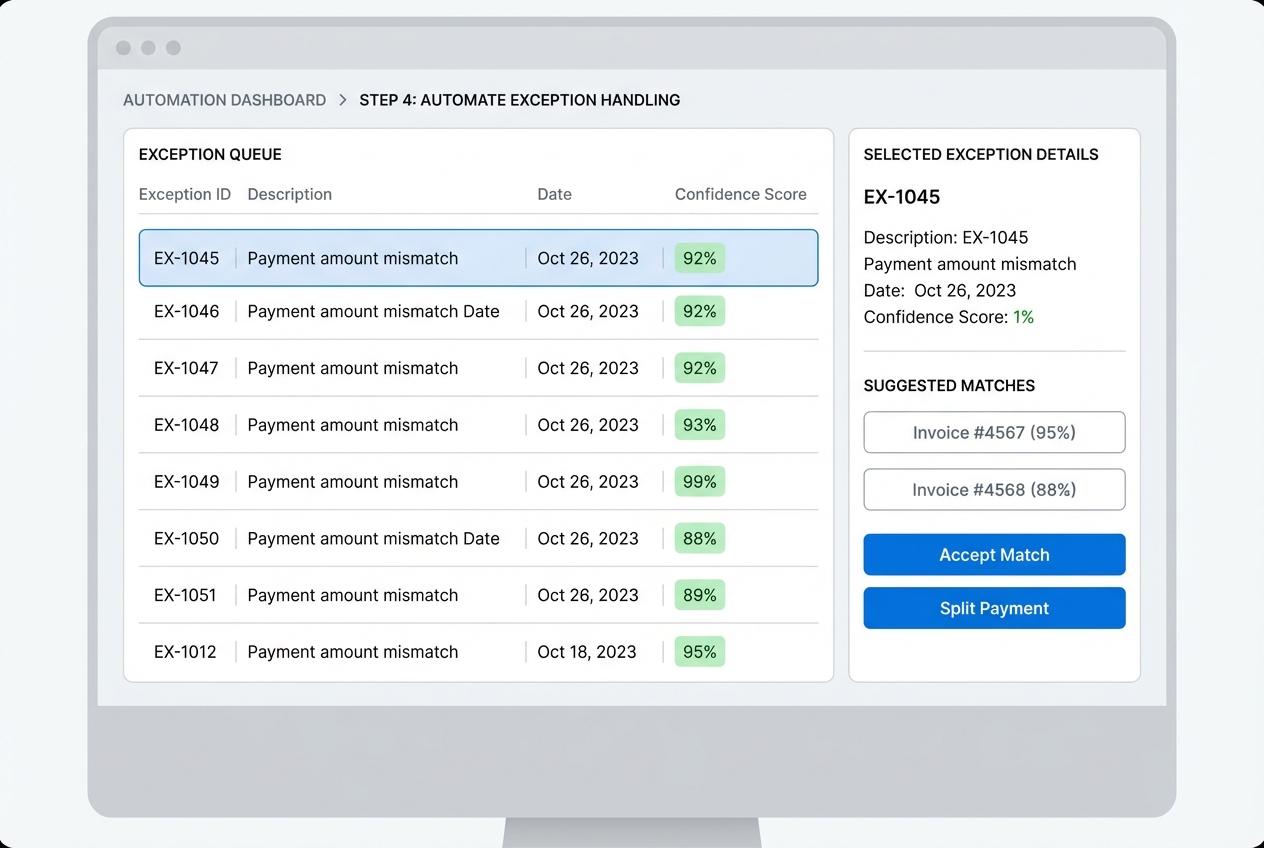Click the Exception ID column header
Screen dimensions: 1264x848
(185, 194)
